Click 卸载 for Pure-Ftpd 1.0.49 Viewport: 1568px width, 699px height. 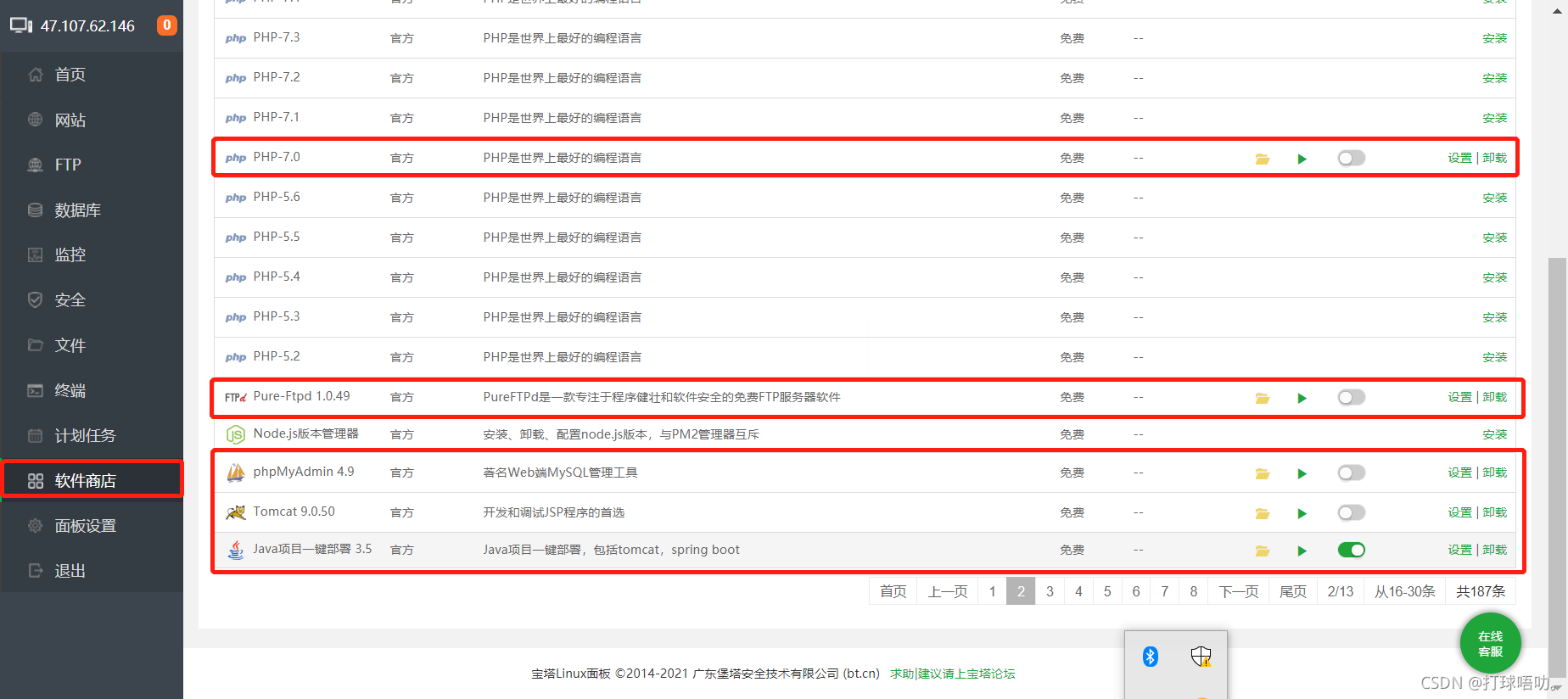[1495, 397]
